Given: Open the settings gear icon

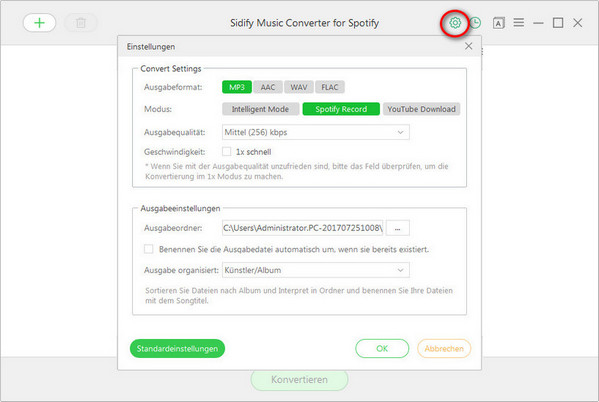Looking at the screenshot, I should [x=455, y=23].
